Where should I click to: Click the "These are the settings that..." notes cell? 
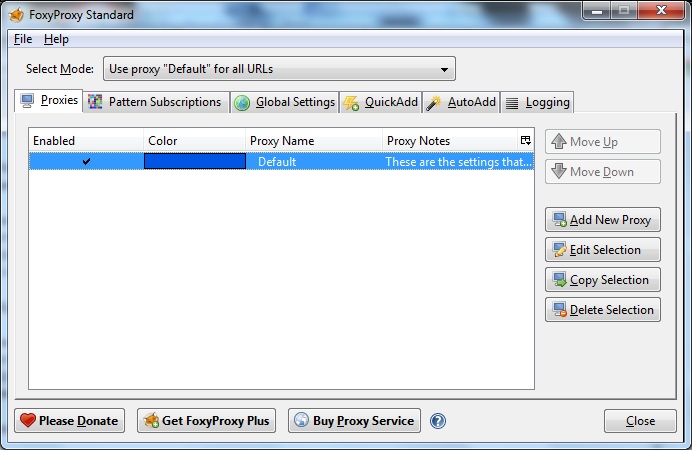(459, 162)
